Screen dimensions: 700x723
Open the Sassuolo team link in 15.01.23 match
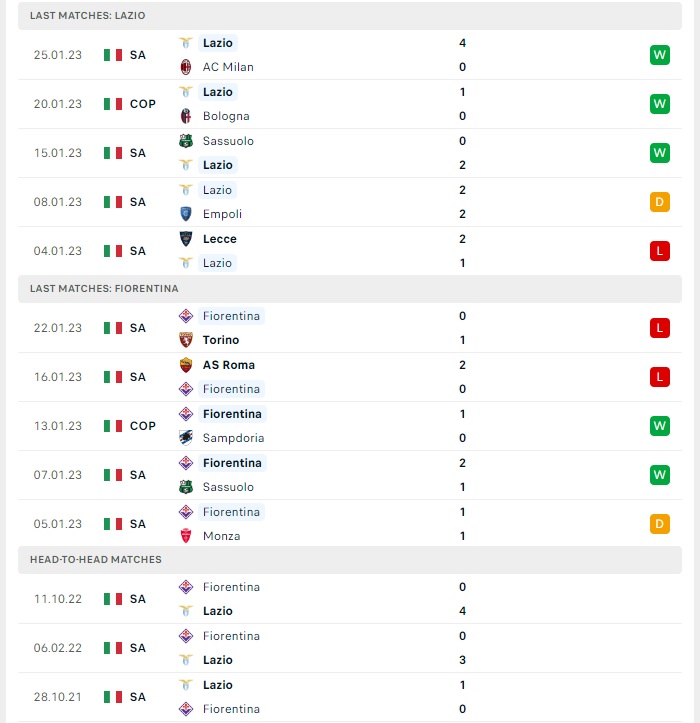[228, 141]
